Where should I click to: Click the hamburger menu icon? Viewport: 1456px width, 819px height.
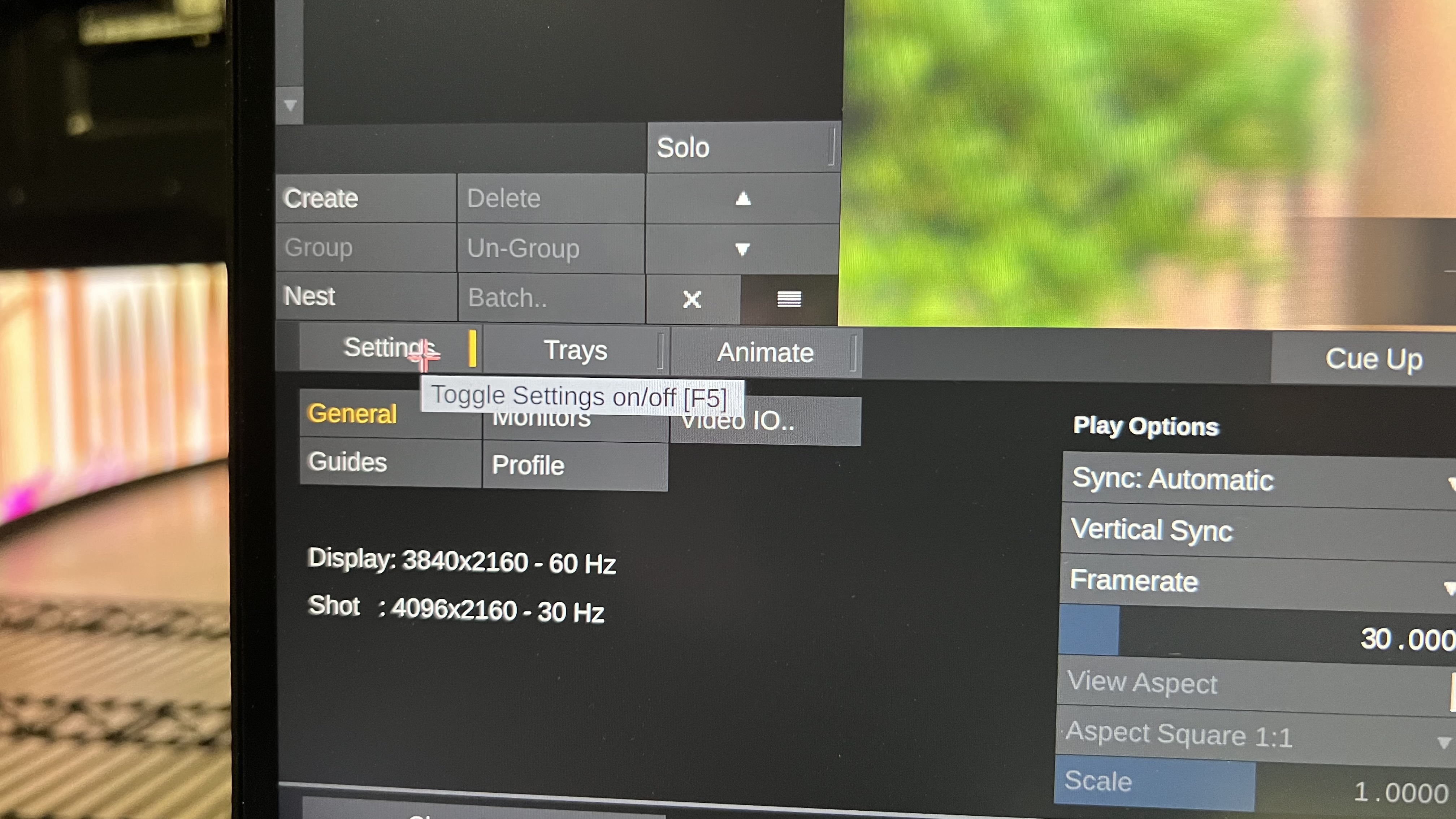789,298
